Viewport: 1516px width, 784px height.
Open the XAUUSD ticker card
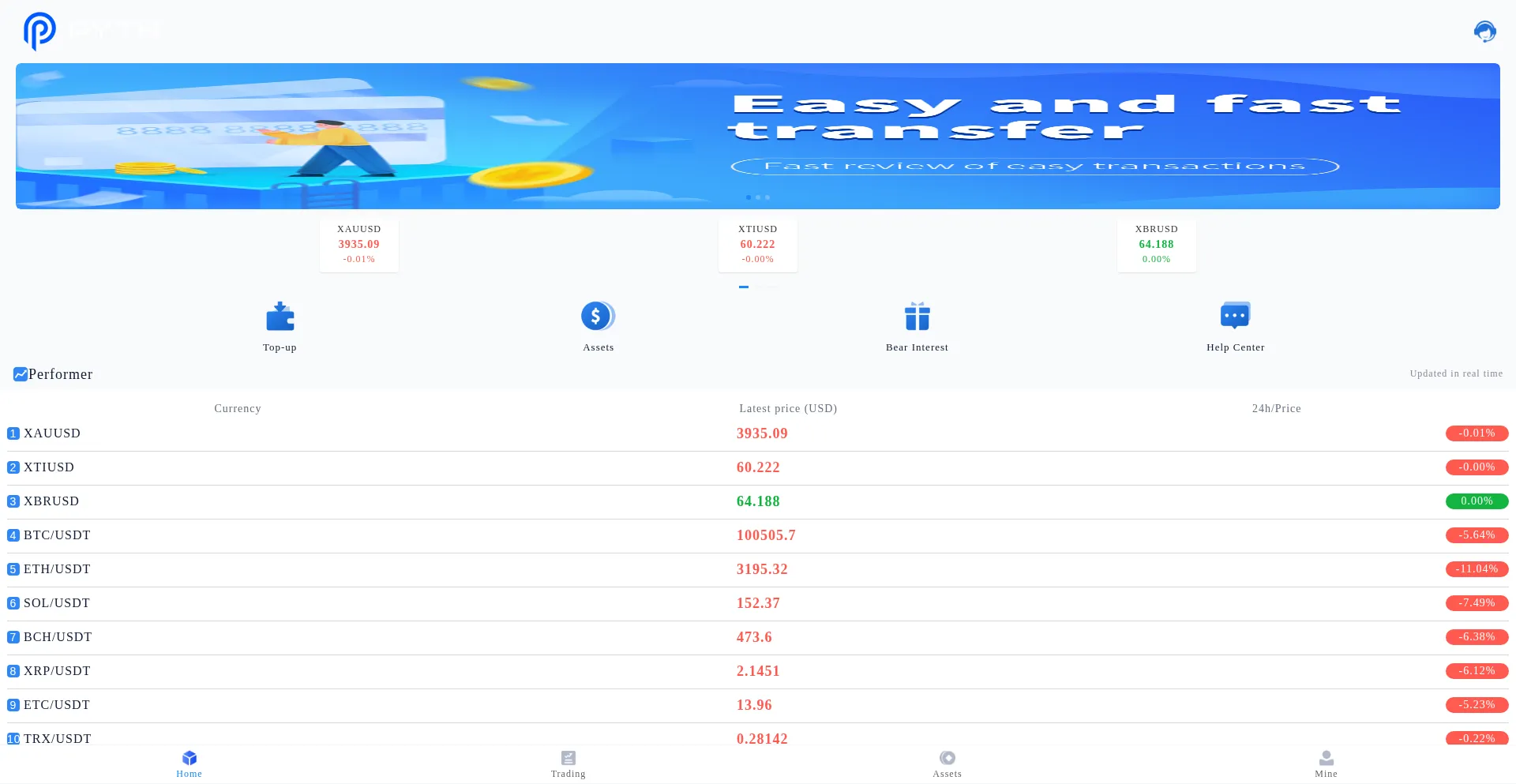pos(359,245)
